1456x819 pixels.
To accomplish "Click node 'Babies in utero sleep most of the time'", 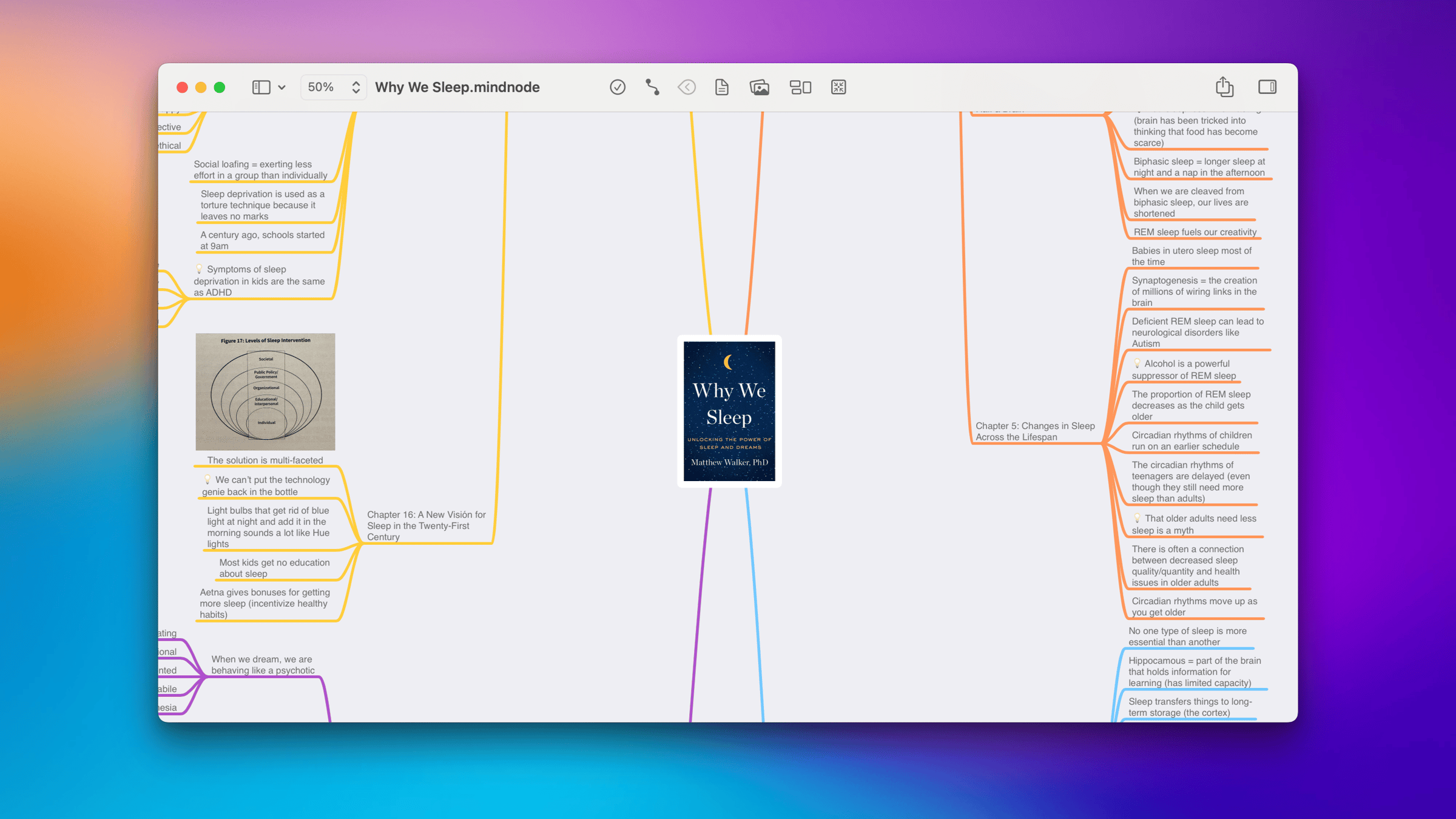I will (1191, 256).
